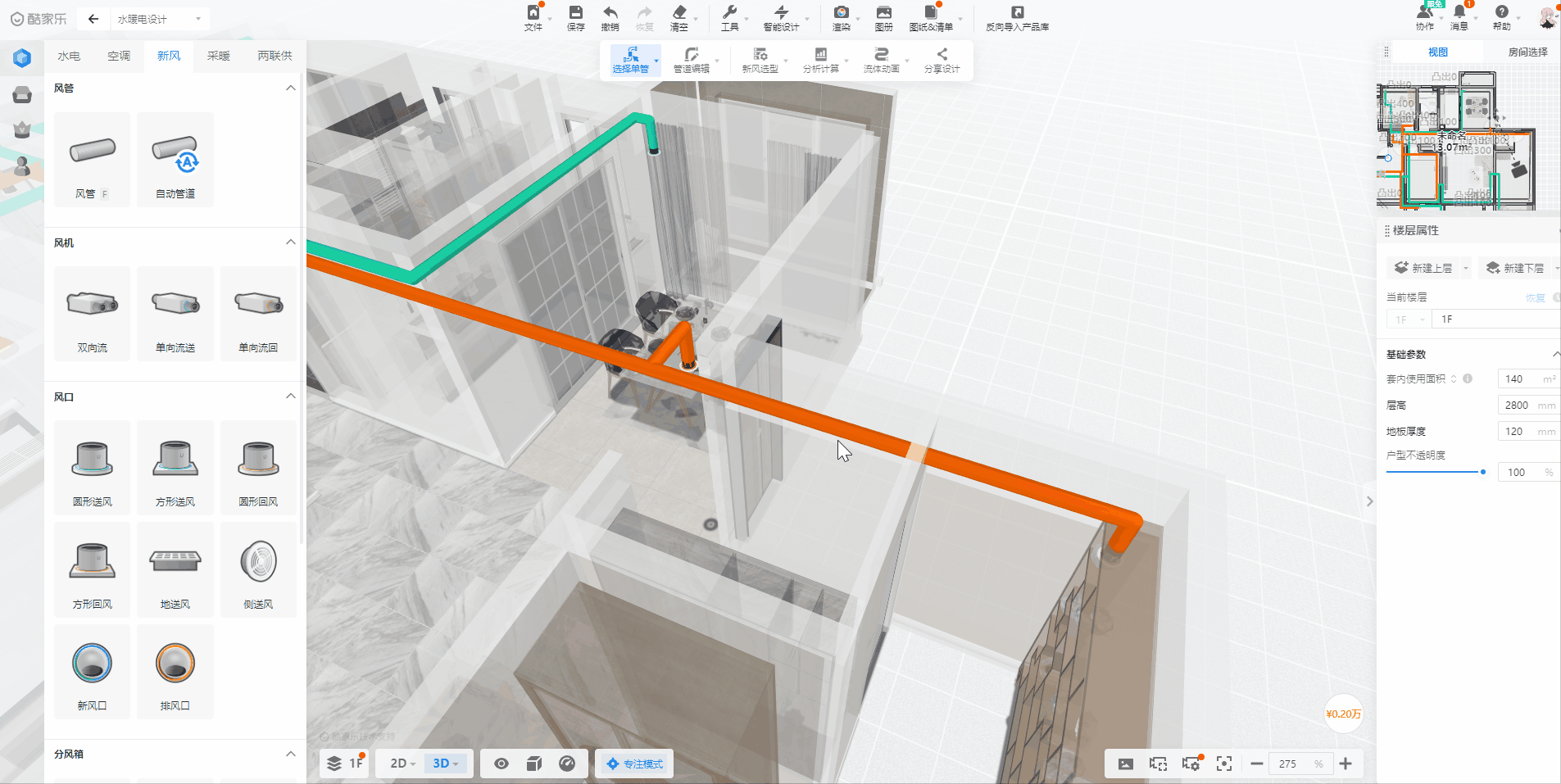Click the 户型不透明度 slider handle
Viewport: 1561px width, 784px height.
pyautogui.click(x=1483, y=472)
